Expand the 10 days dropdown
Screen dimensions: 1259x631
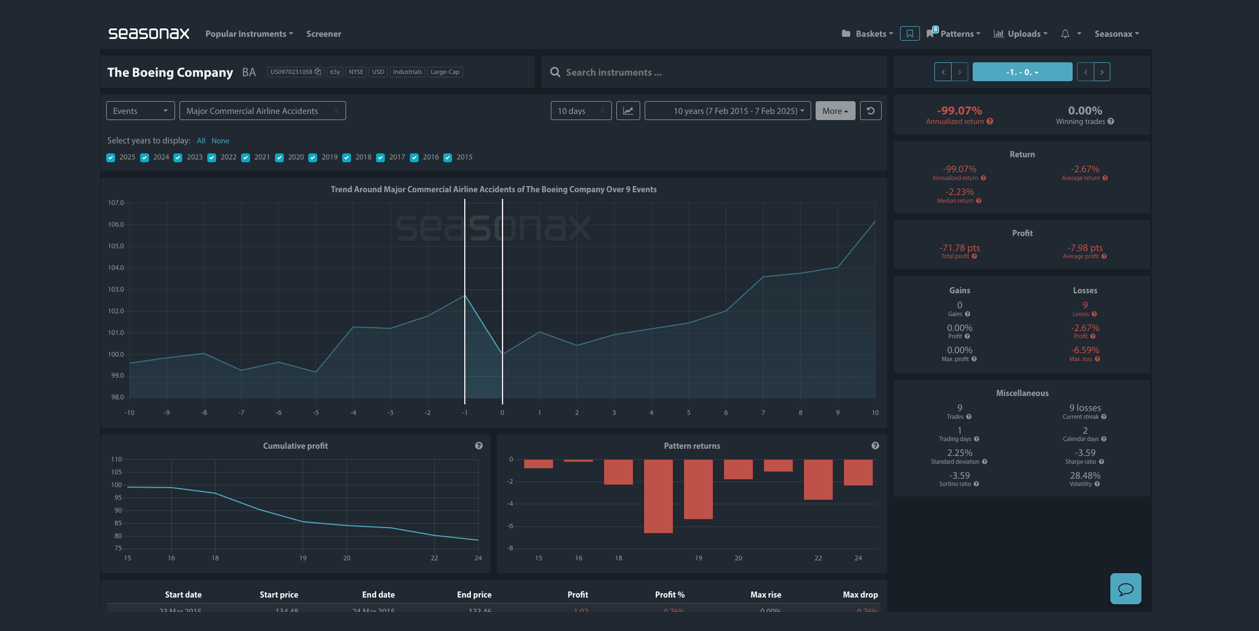tap(580, 111)
